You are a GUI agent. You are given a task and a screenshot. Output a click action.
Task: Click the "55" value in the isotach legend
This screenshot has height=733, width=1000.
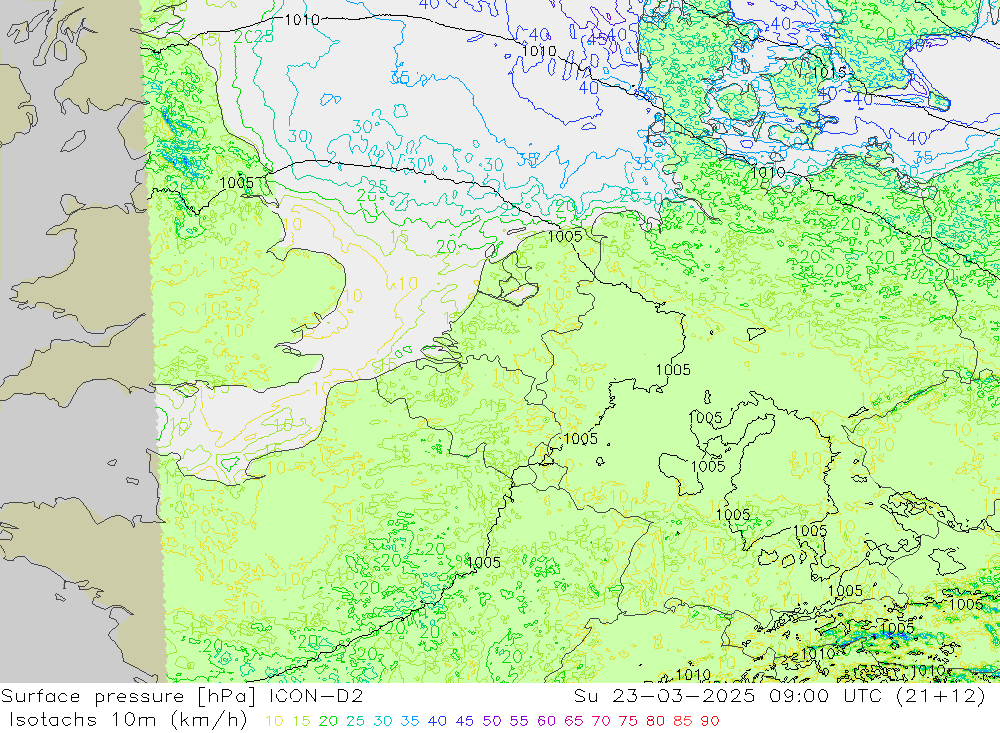[x=519, y=721]
